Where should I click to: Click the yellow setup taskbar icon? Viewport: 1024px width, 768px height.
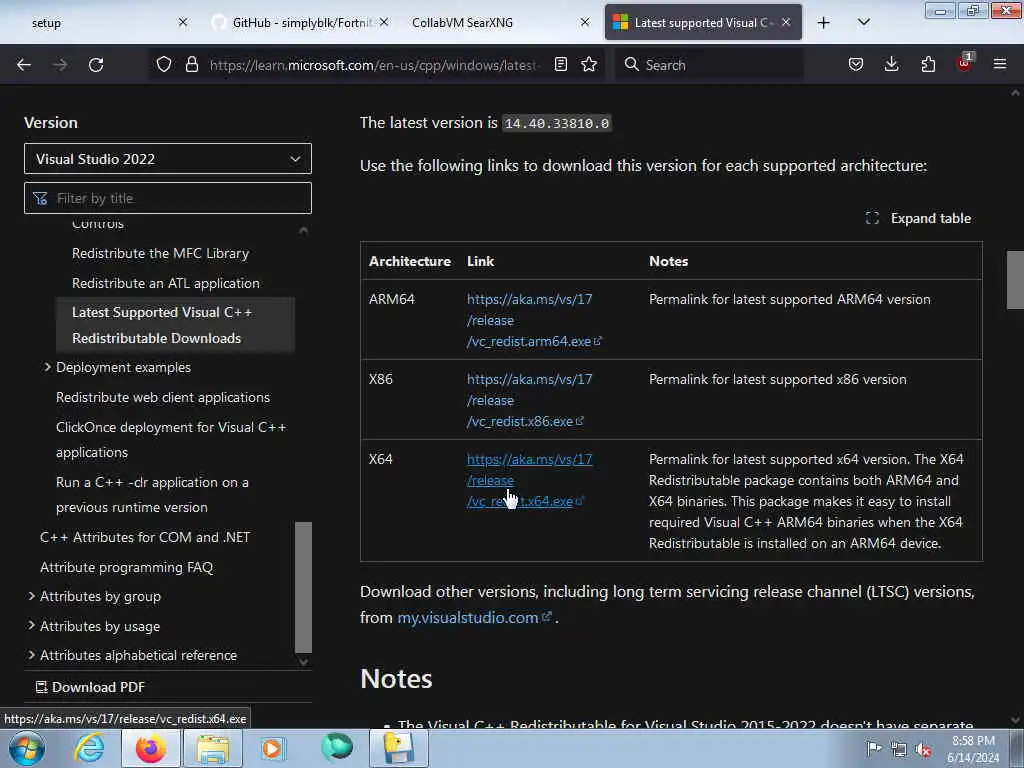pyautogui.click(x=399, y=748)
